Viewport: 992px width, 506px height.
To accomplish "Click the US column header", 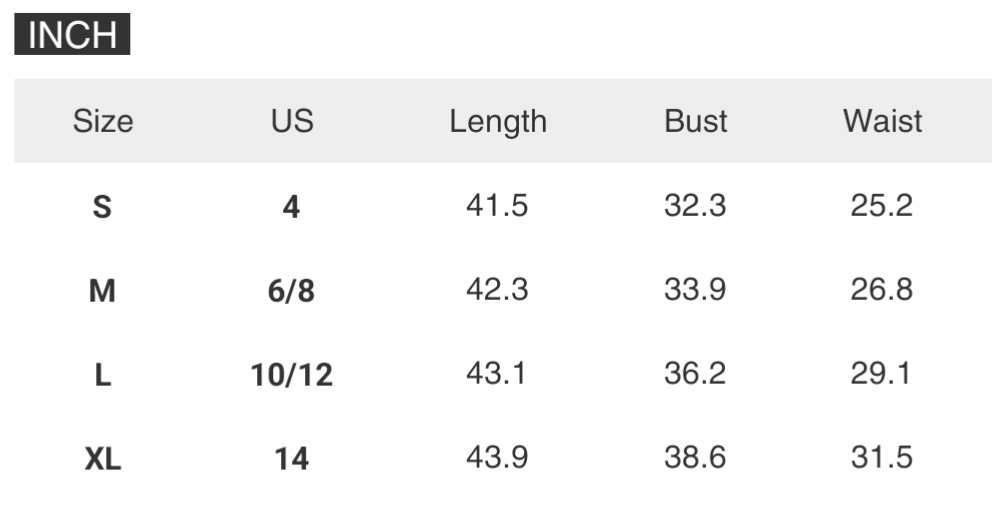I will (291, 121).
